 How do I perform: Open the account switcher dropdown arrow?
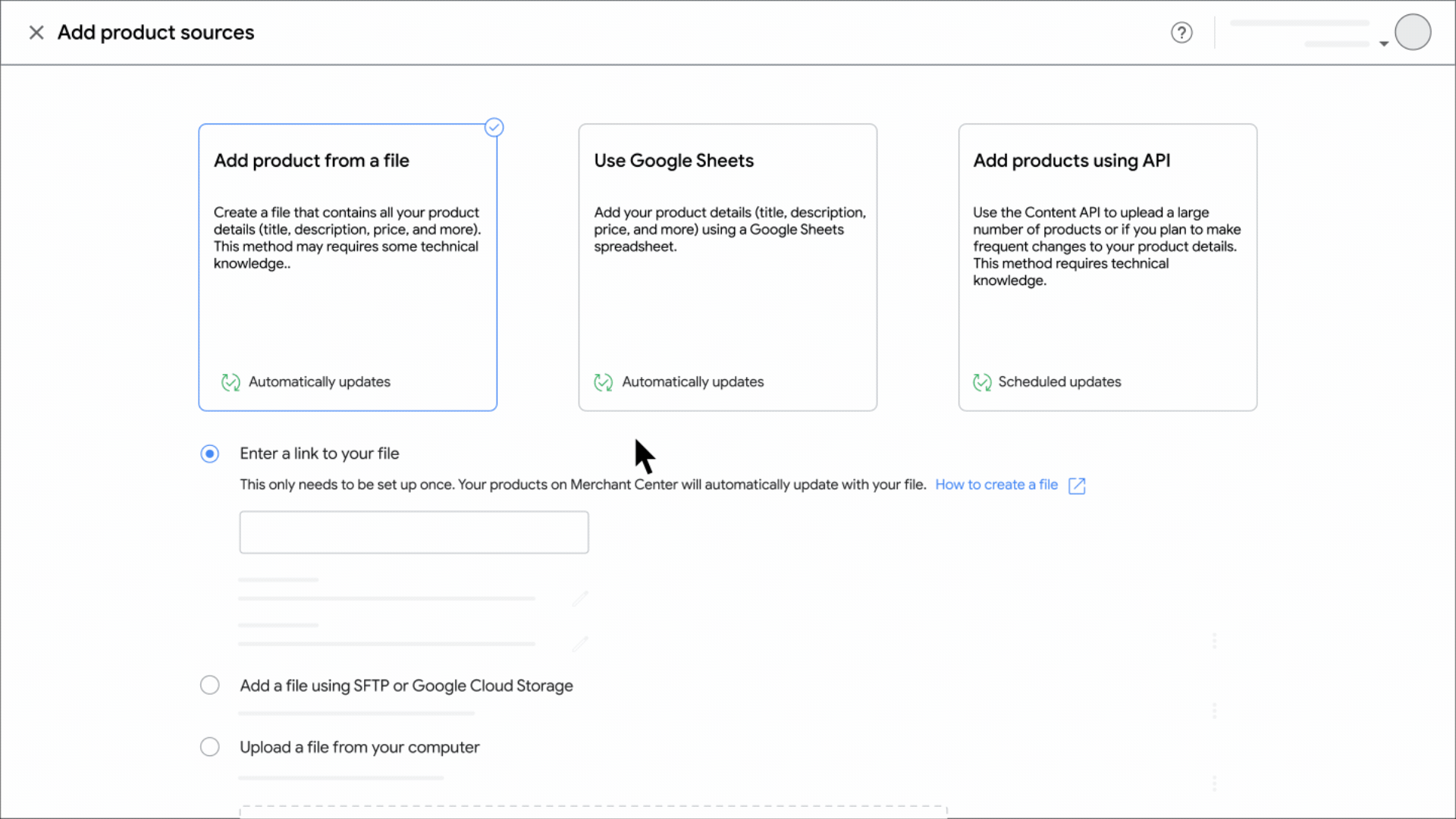(x=1384, y=44)
